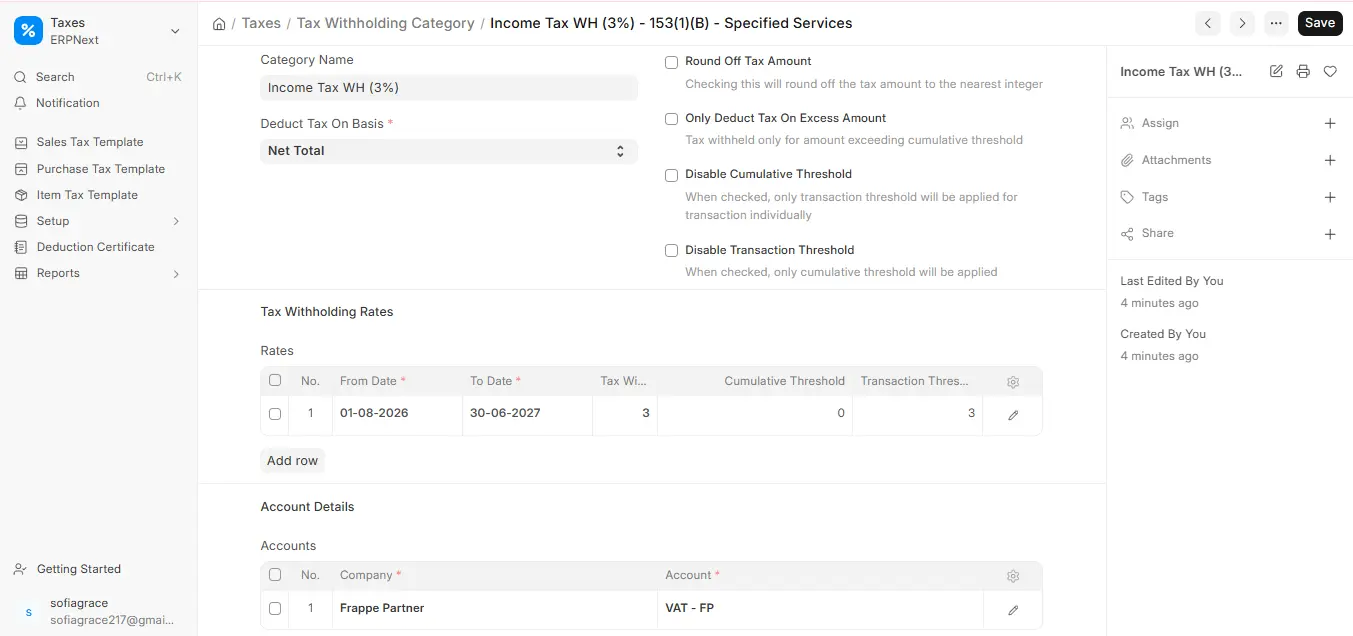
Task: Click the edit title pencil icon in sidebar
Action: pos(1276,72)
